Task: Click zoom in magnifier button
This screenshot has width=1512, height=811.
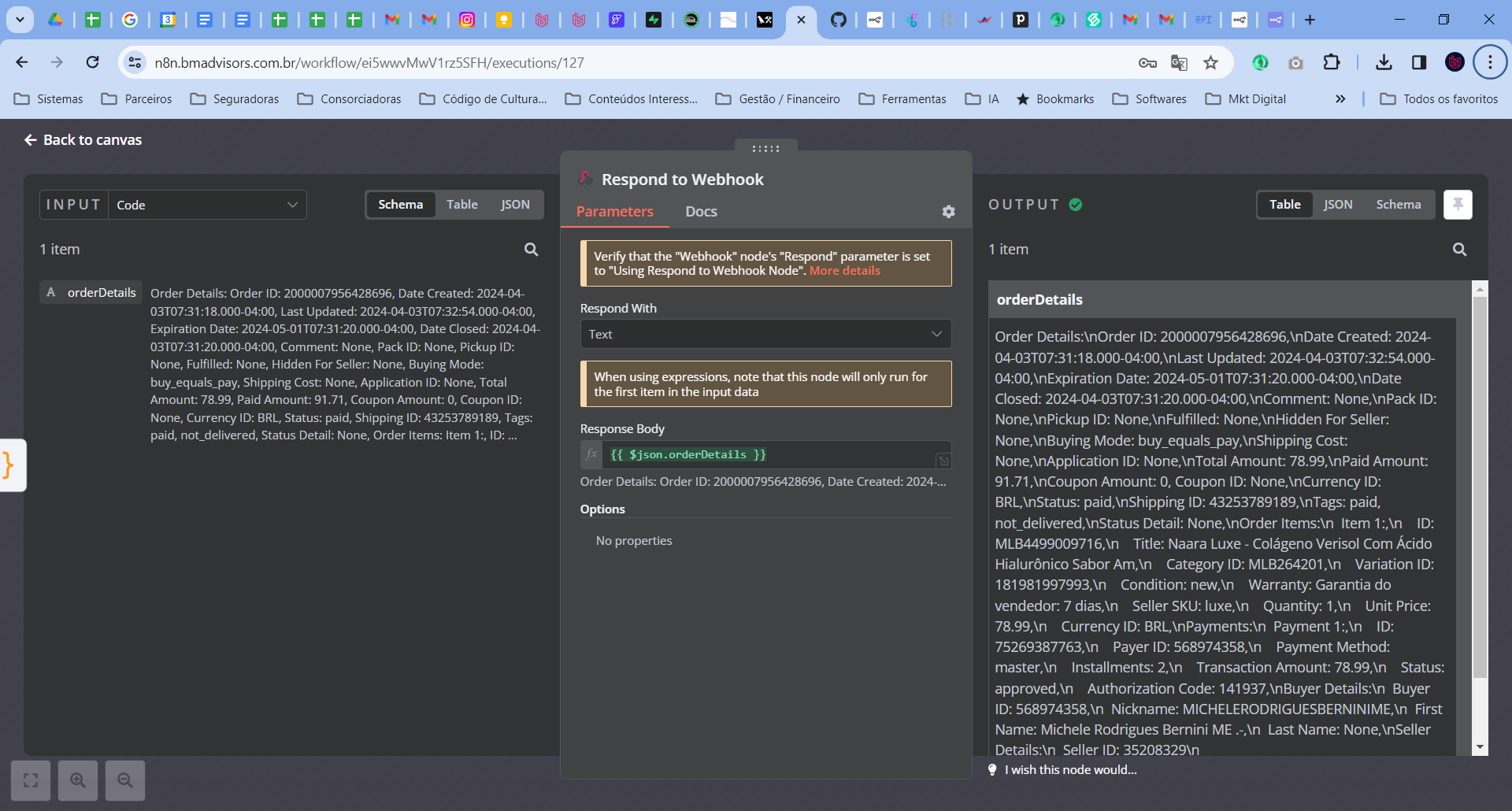Action: pos(78,780)
